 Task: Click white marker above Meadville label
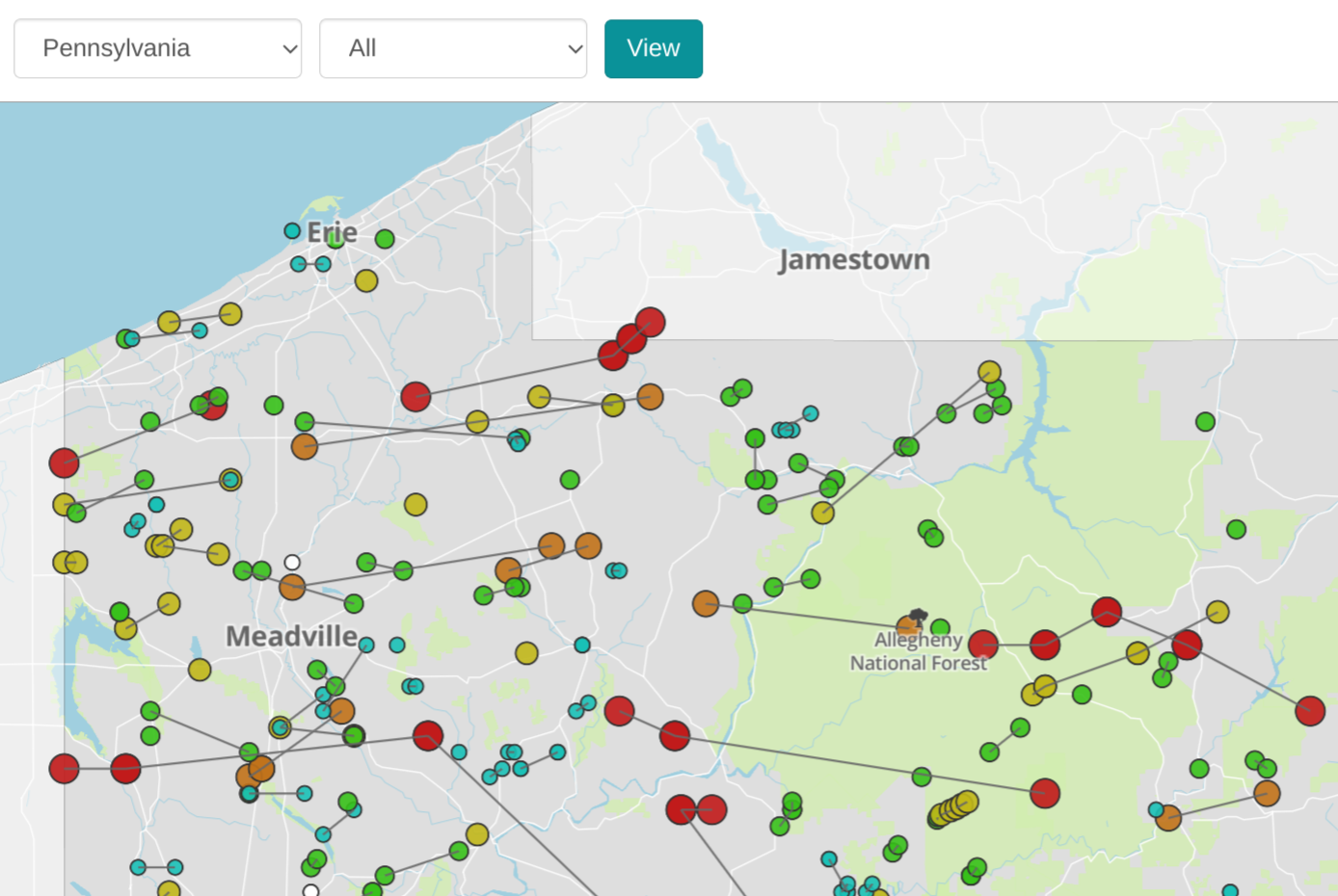pos(292,562)
